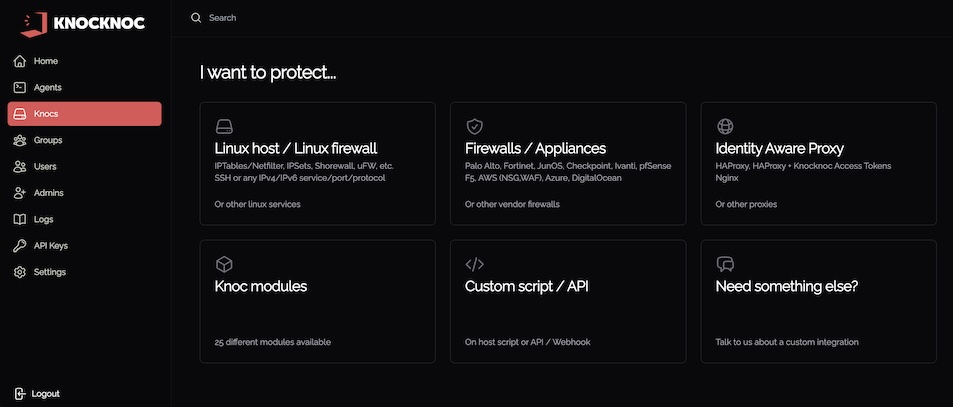Image resolution: width=953 pixels, height=407 pixels.
Task: Focus the Search input field
Action: (x=400, y=18)
